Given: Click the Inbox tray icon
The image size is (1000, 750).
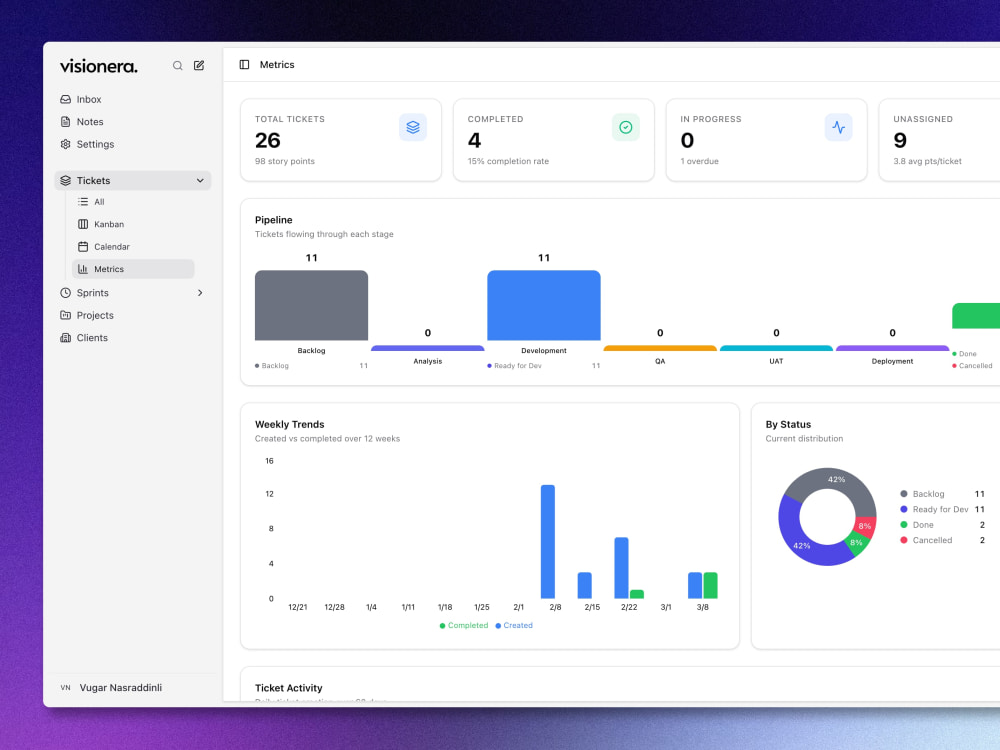Looking at the screenshot, I should (66, 99).
